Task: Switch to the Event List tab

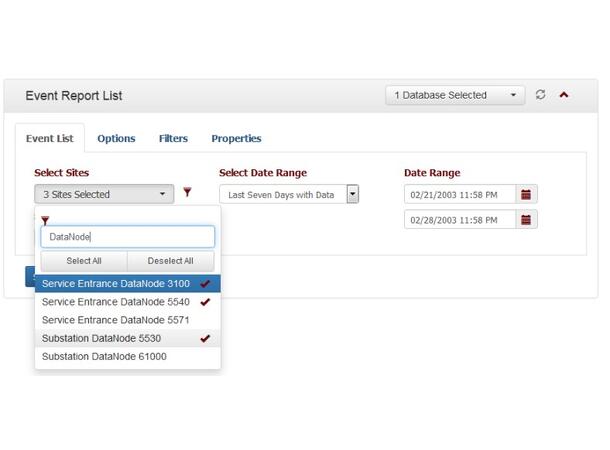Action: pos(49,138)
